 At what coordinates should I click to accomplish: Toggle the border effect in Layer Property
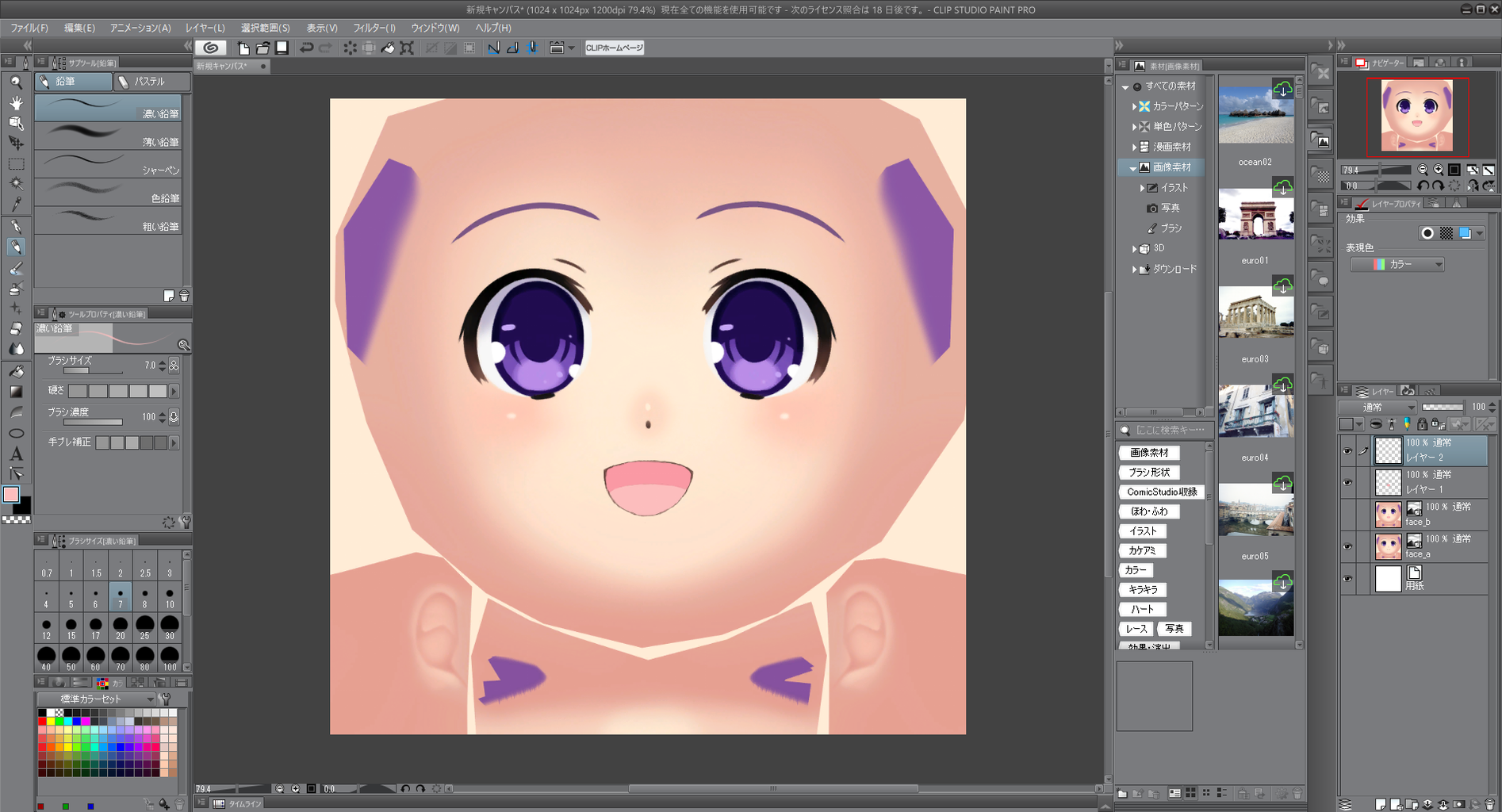tap(1427, 233)
